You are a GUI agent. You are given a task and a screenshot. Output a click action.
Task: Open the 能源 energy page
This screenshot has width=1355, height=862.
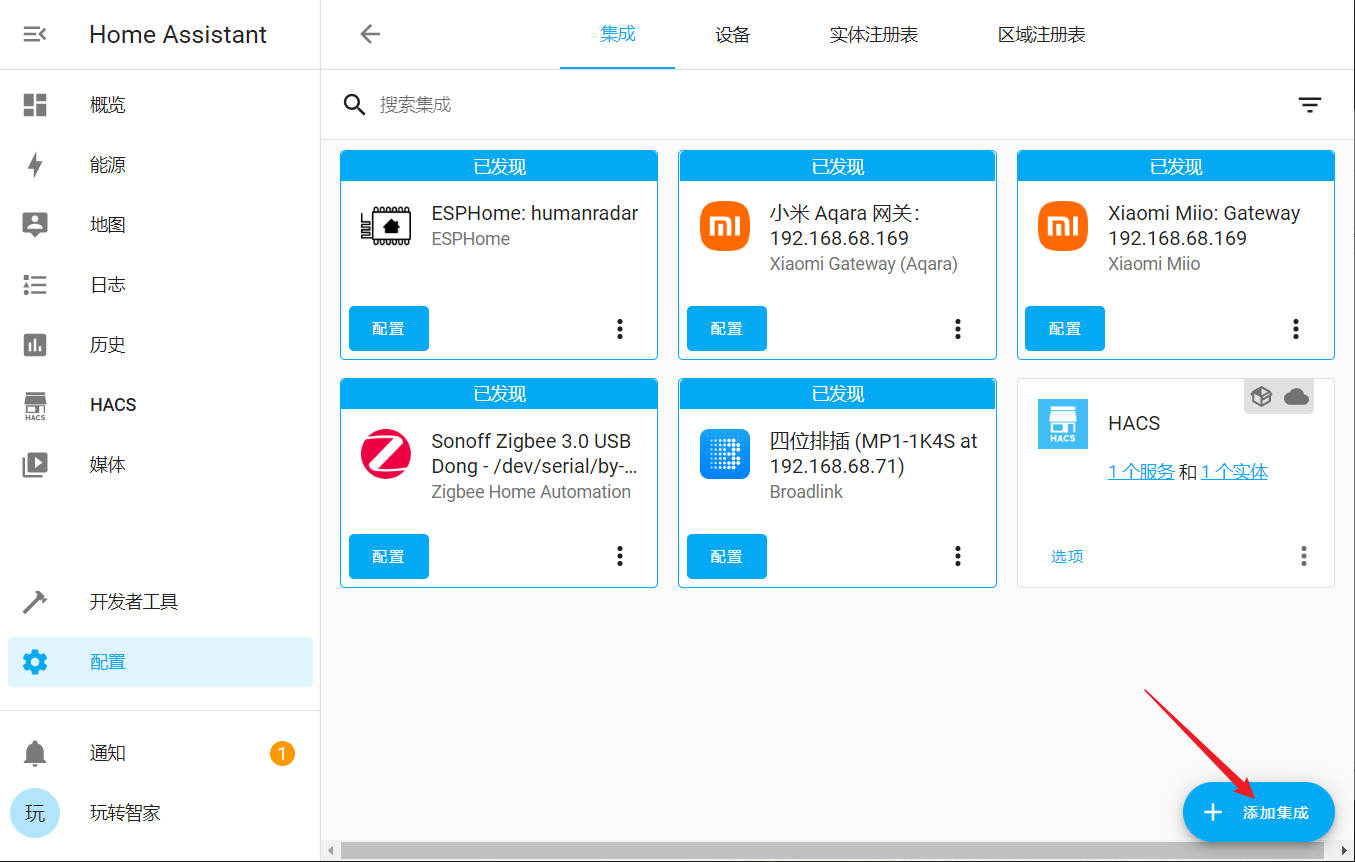point(160,165)
